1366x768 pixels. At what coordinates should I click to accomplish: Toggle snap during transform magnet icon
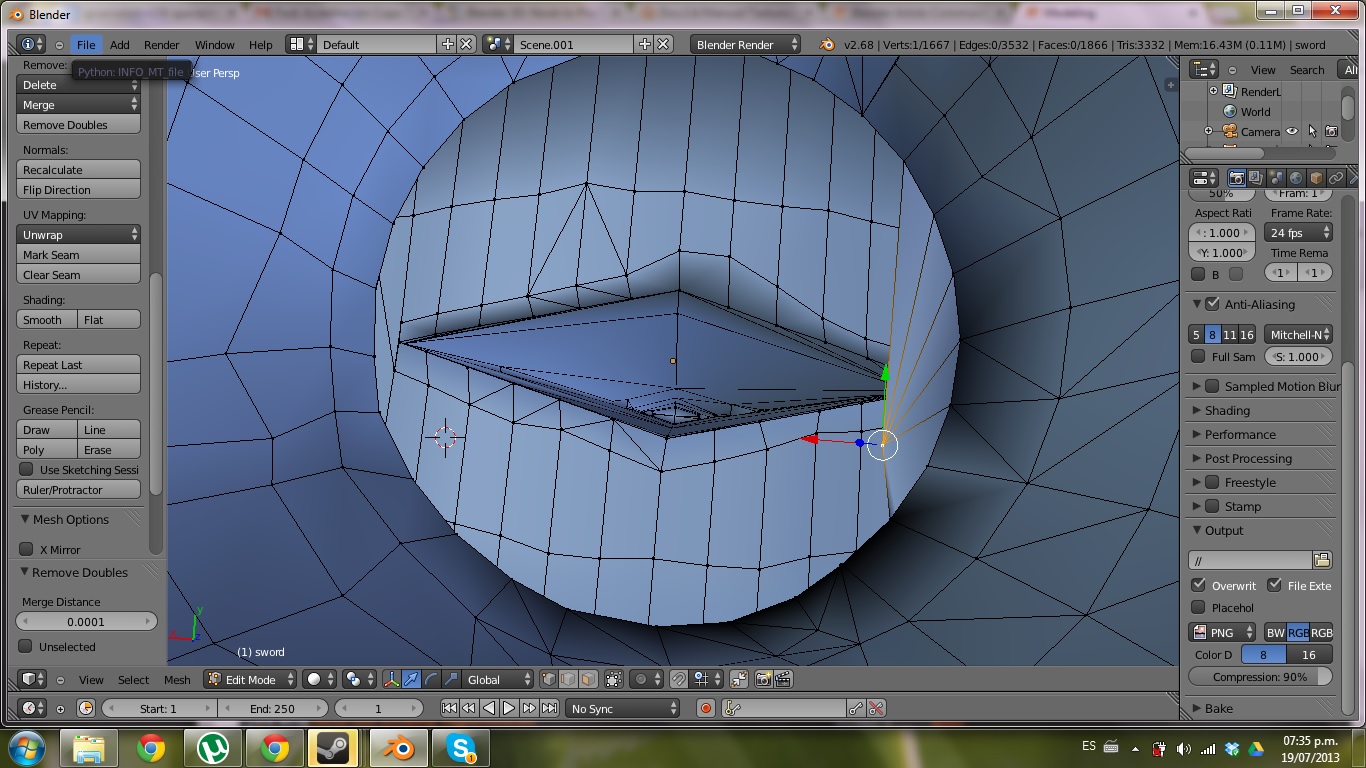click(x=679, y=679)
